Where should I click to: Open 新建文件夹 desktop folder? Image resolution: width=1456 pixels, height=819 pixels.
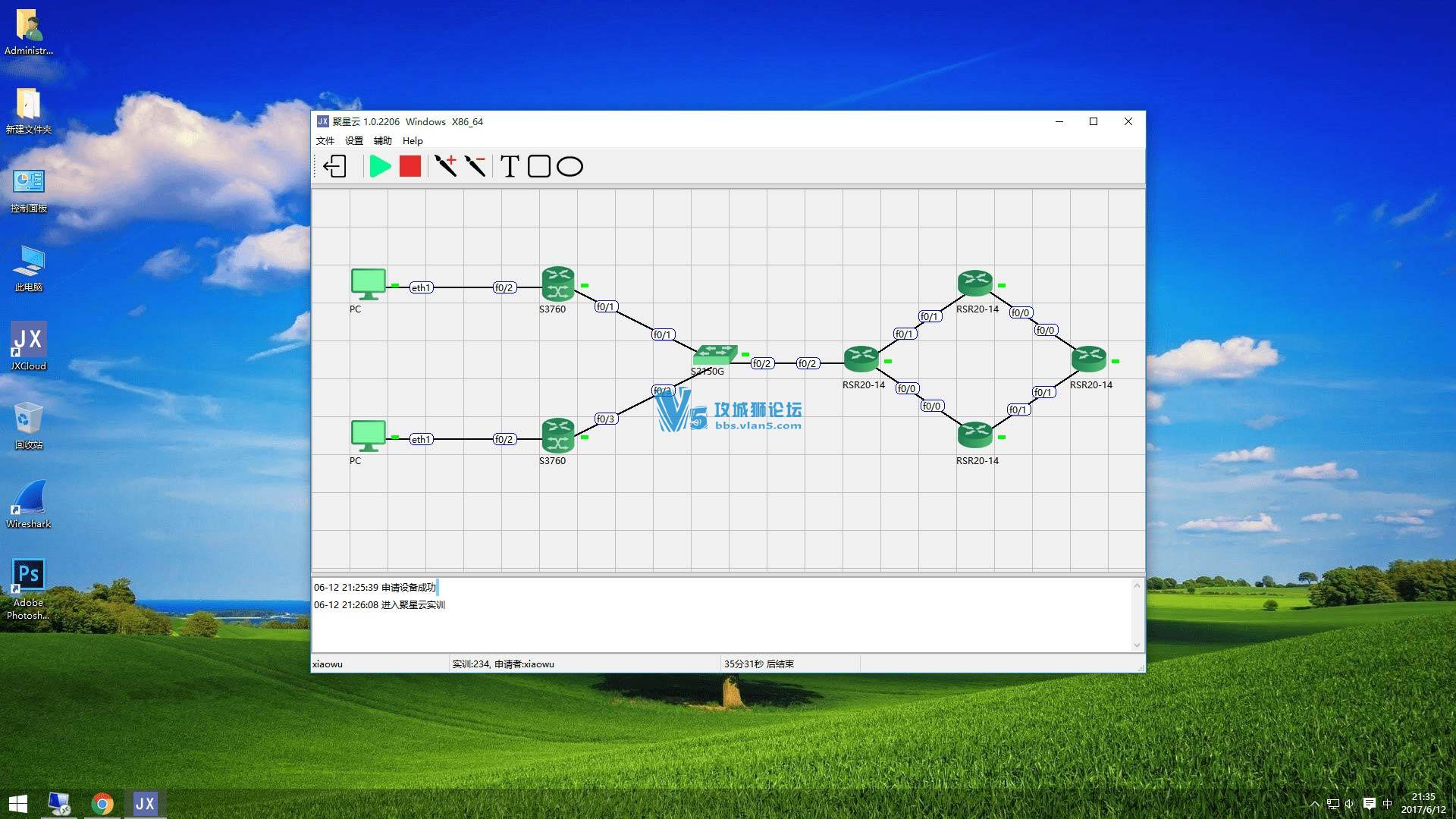coord(29,111)
